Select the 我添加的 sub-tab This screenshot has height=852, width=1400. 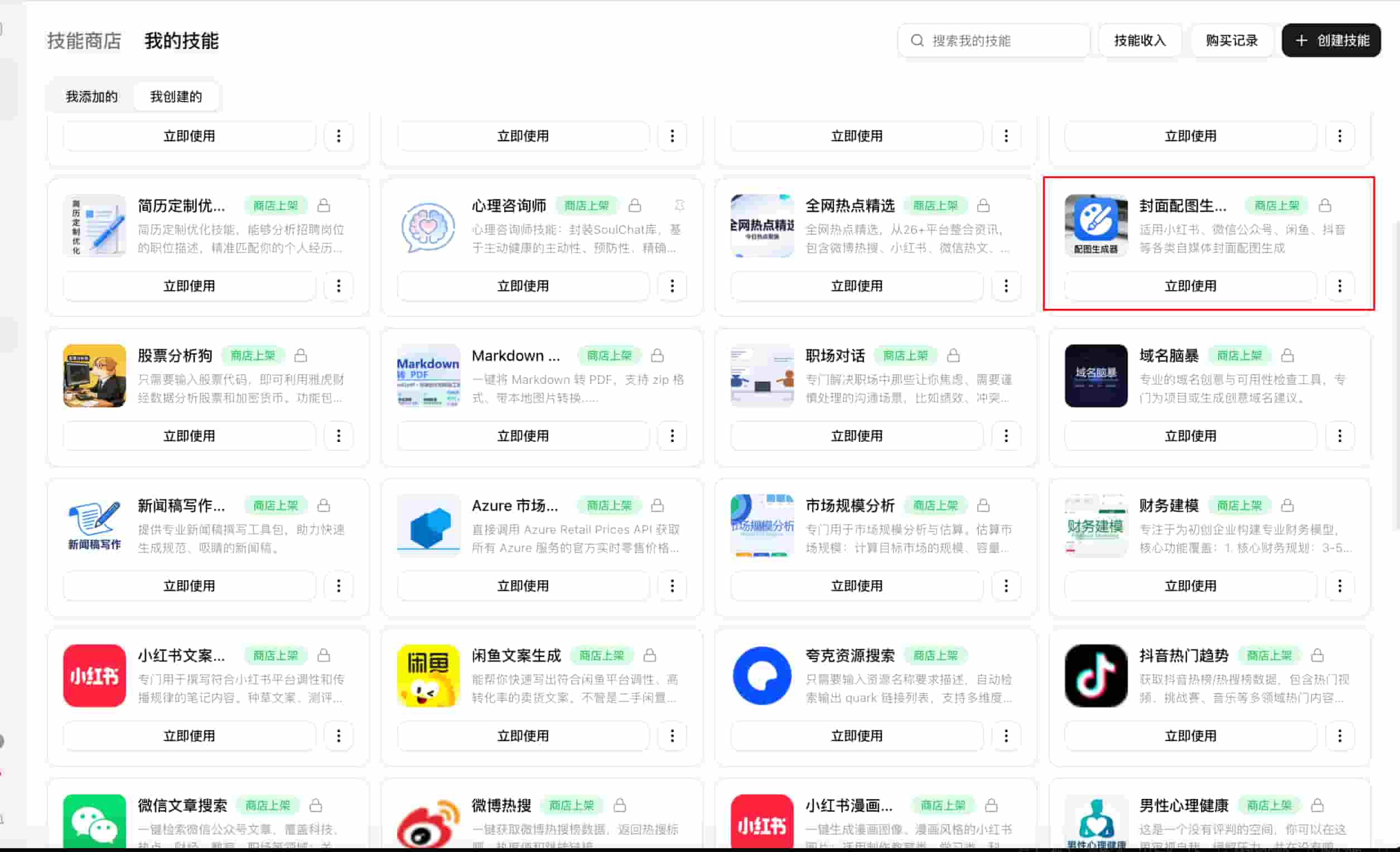tap(91, 97)
